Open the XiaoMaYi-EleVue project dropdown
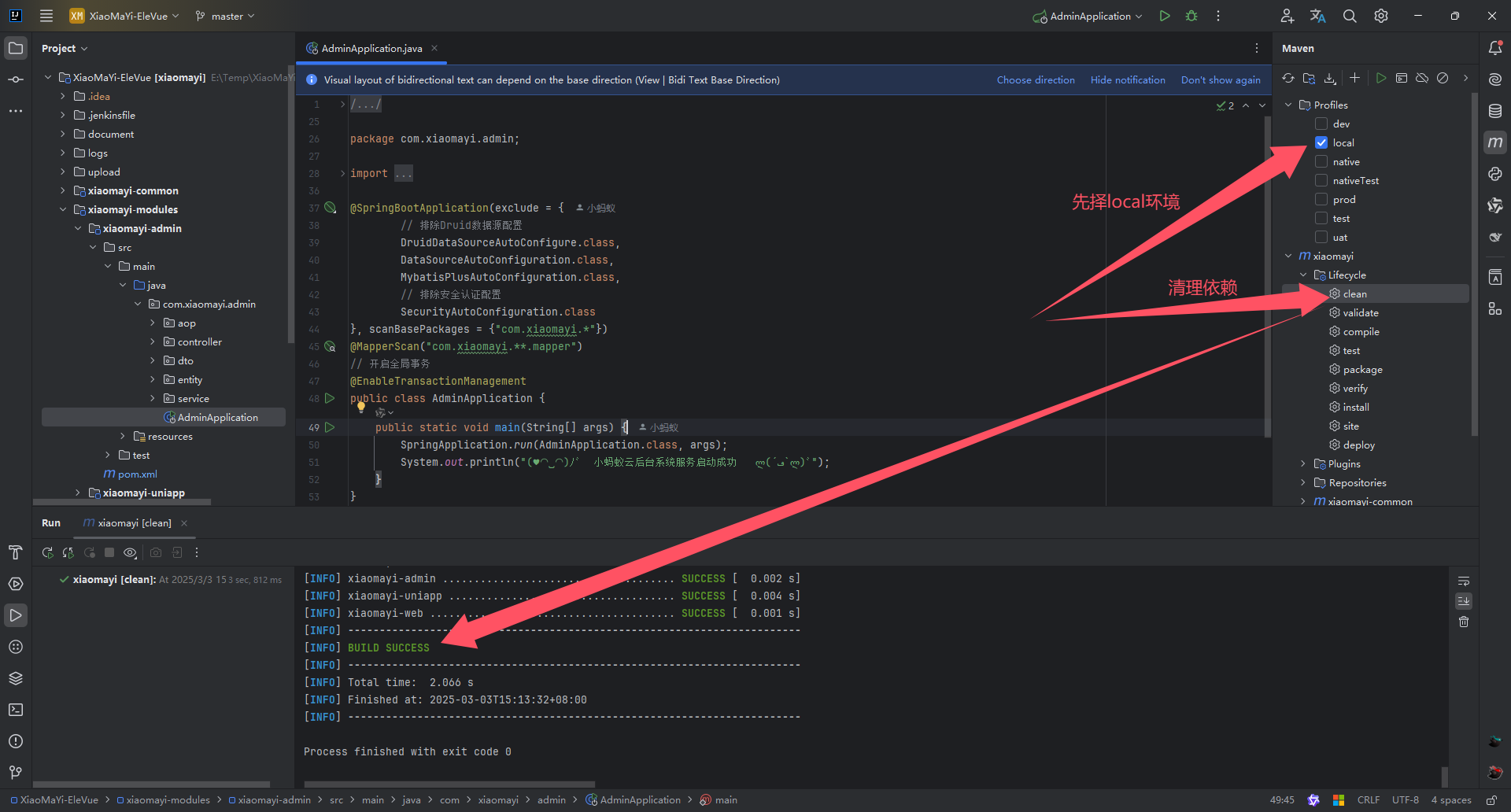The height and width of the screenshot is (812, 1511). 124,16
